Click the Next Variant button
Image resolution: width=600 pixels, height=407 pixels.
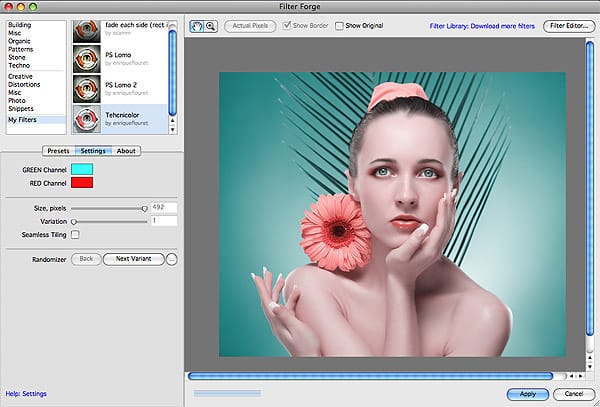click(134, 259)
